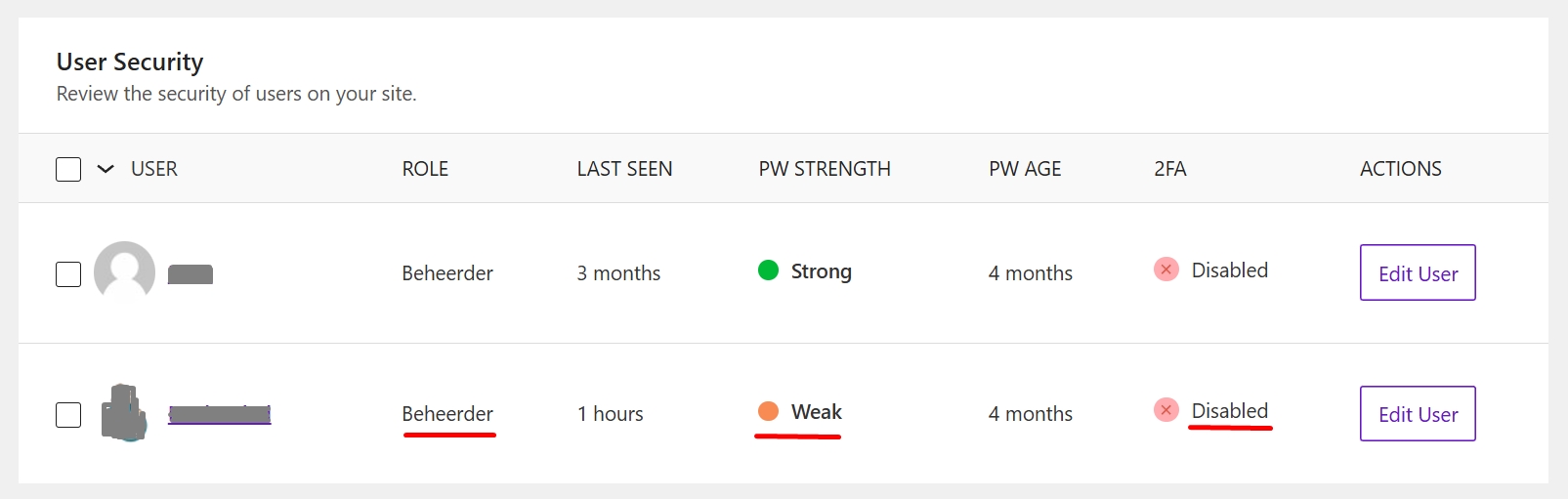Click the PW STRENGTH column header
Viewport: 1568px width, 499px height.
tap(825, 169)
